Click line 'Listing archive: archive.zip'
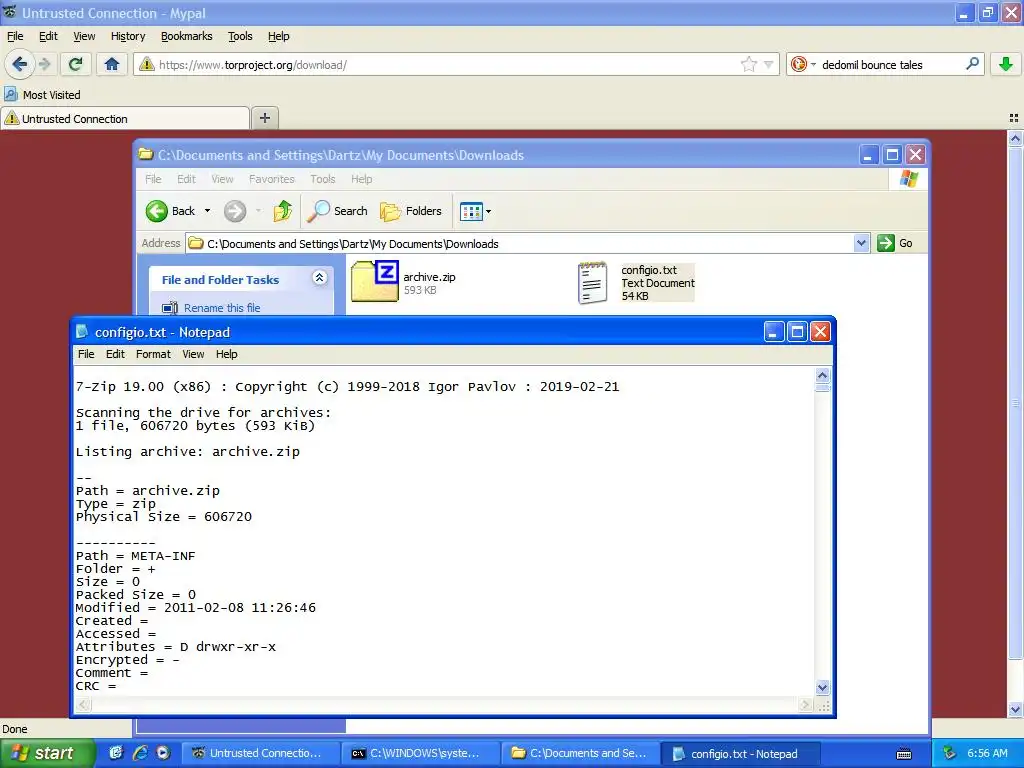The image size is (1024, 768). click(187, 451)
